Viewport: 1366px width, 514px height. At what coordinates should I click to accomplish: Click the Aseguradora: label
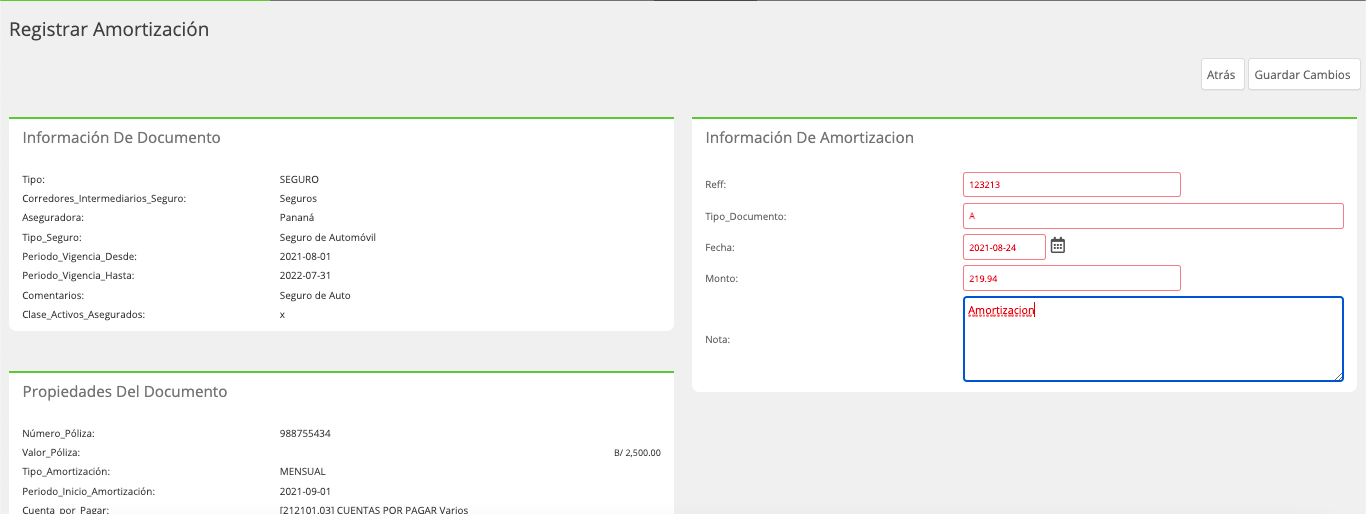click(x=53, y=217)
